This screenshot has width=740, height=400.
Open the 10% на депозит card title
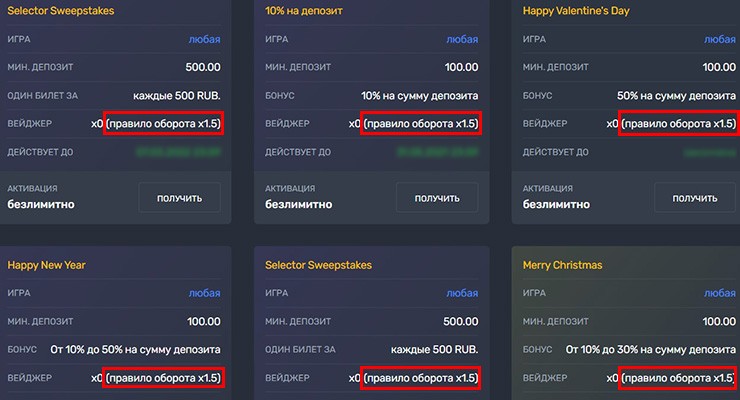pyautogui.click(x=306, y=11)
